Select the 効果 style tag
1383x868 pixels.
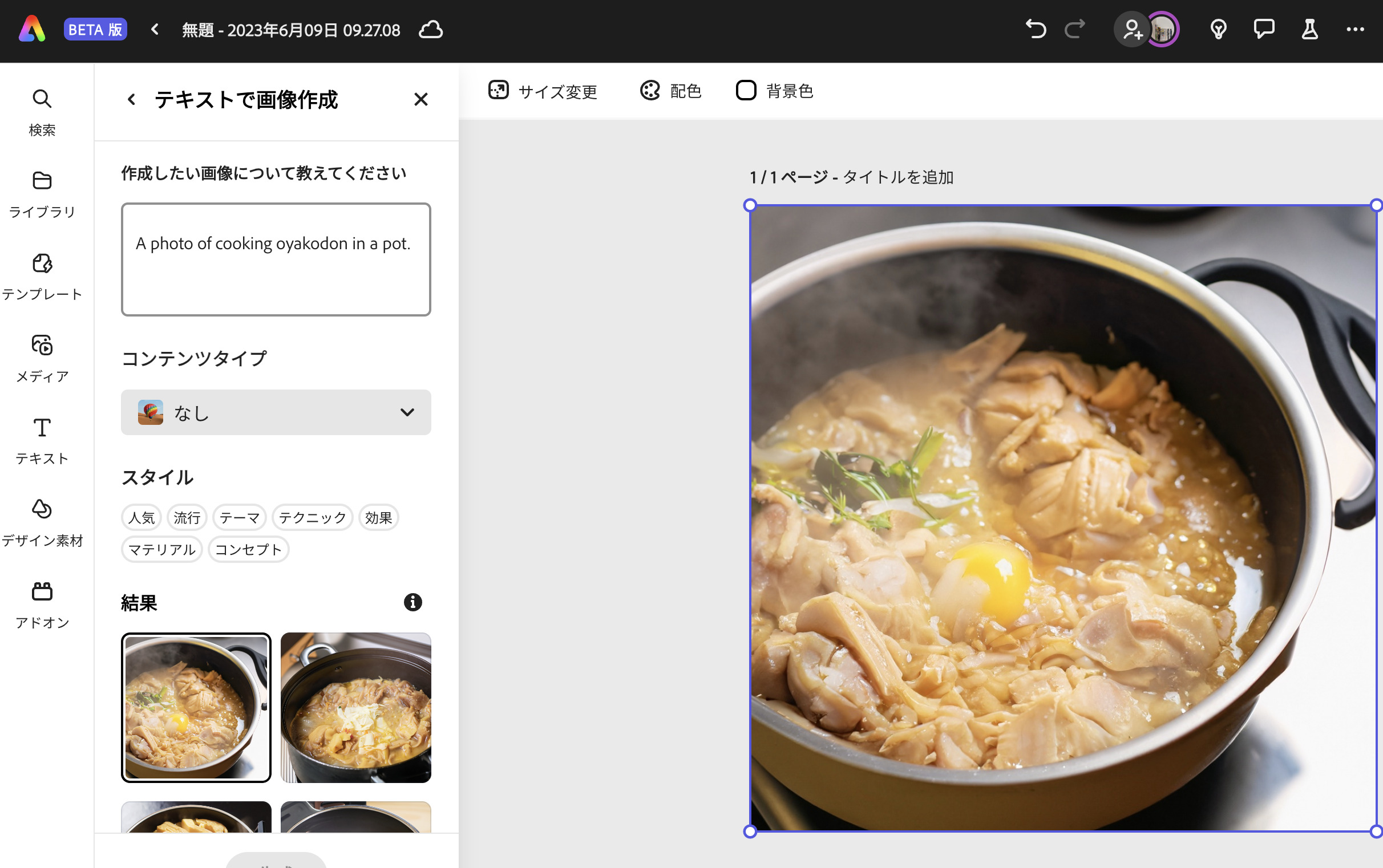click(378, 517)
